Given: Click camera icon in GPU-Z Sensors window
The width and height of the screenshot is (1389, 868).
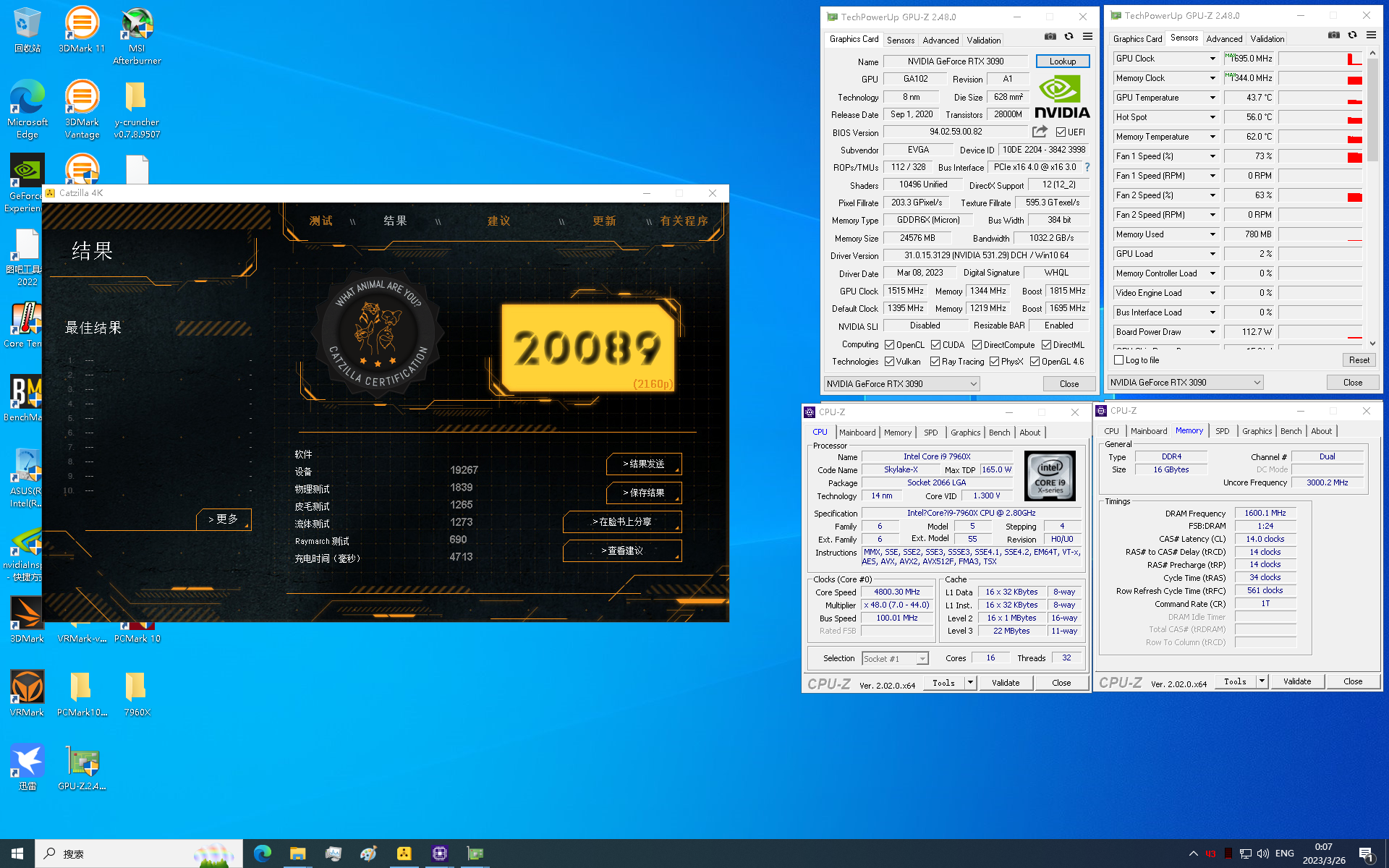Looking at the screenshot, I should pos(1334,35).
